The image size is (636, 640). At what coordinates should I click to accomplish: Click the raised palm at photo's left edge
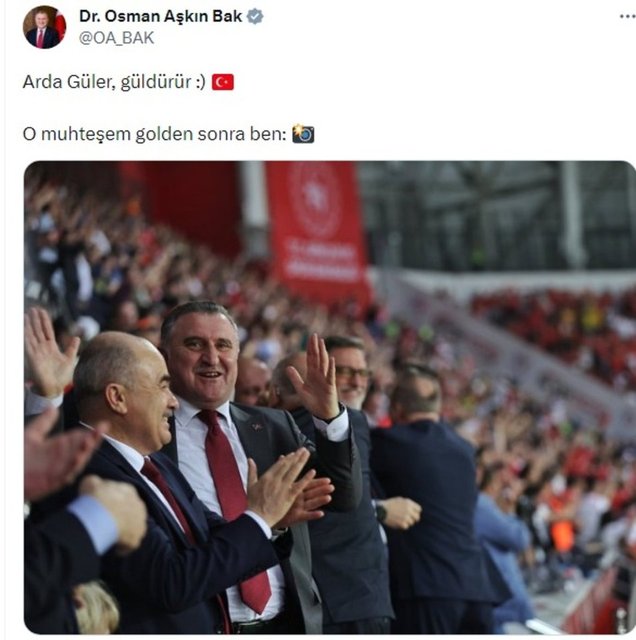49,353
